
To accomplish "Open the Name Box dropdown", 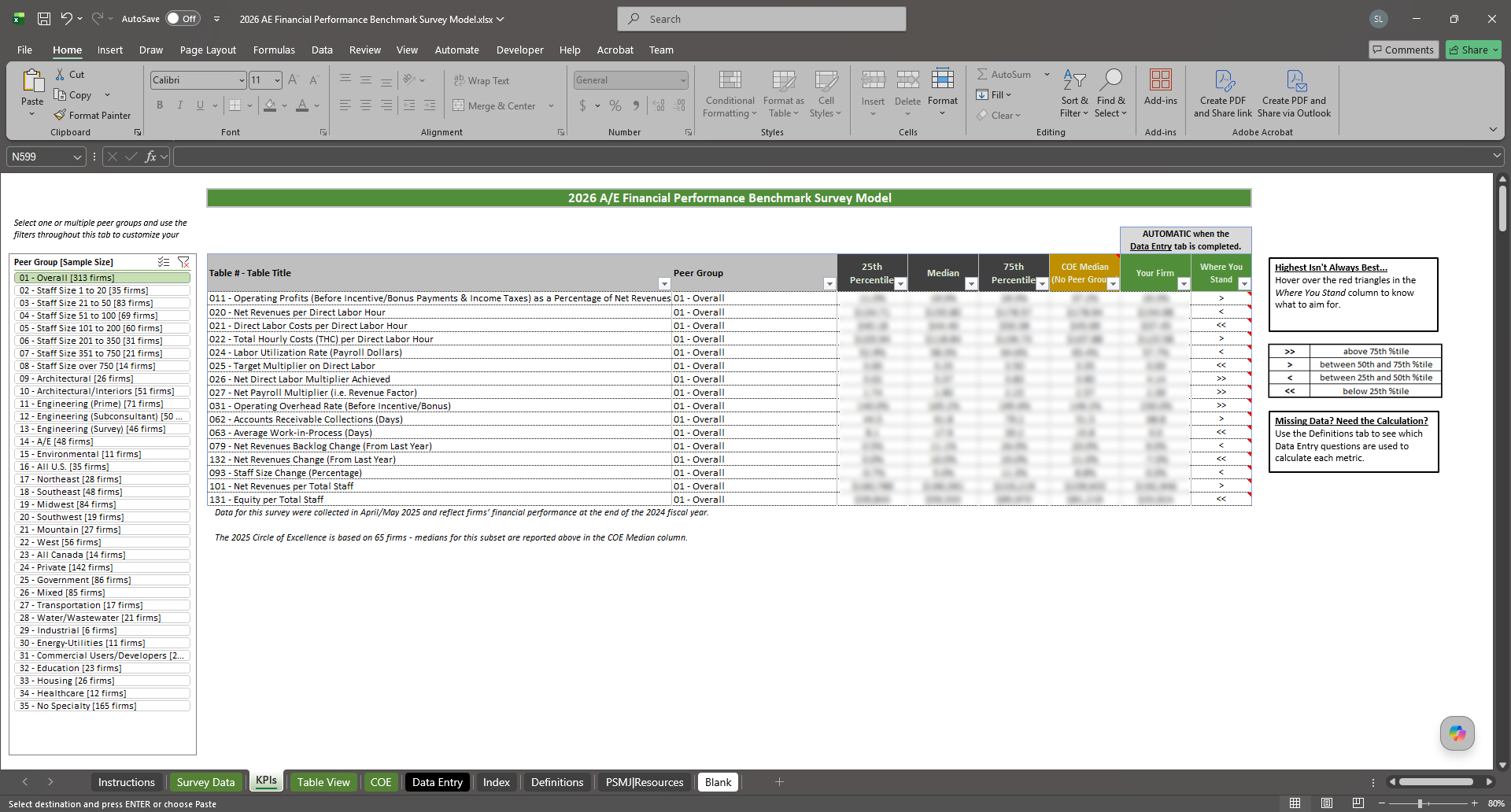I will pyautogui.click(x=77, y=157).
